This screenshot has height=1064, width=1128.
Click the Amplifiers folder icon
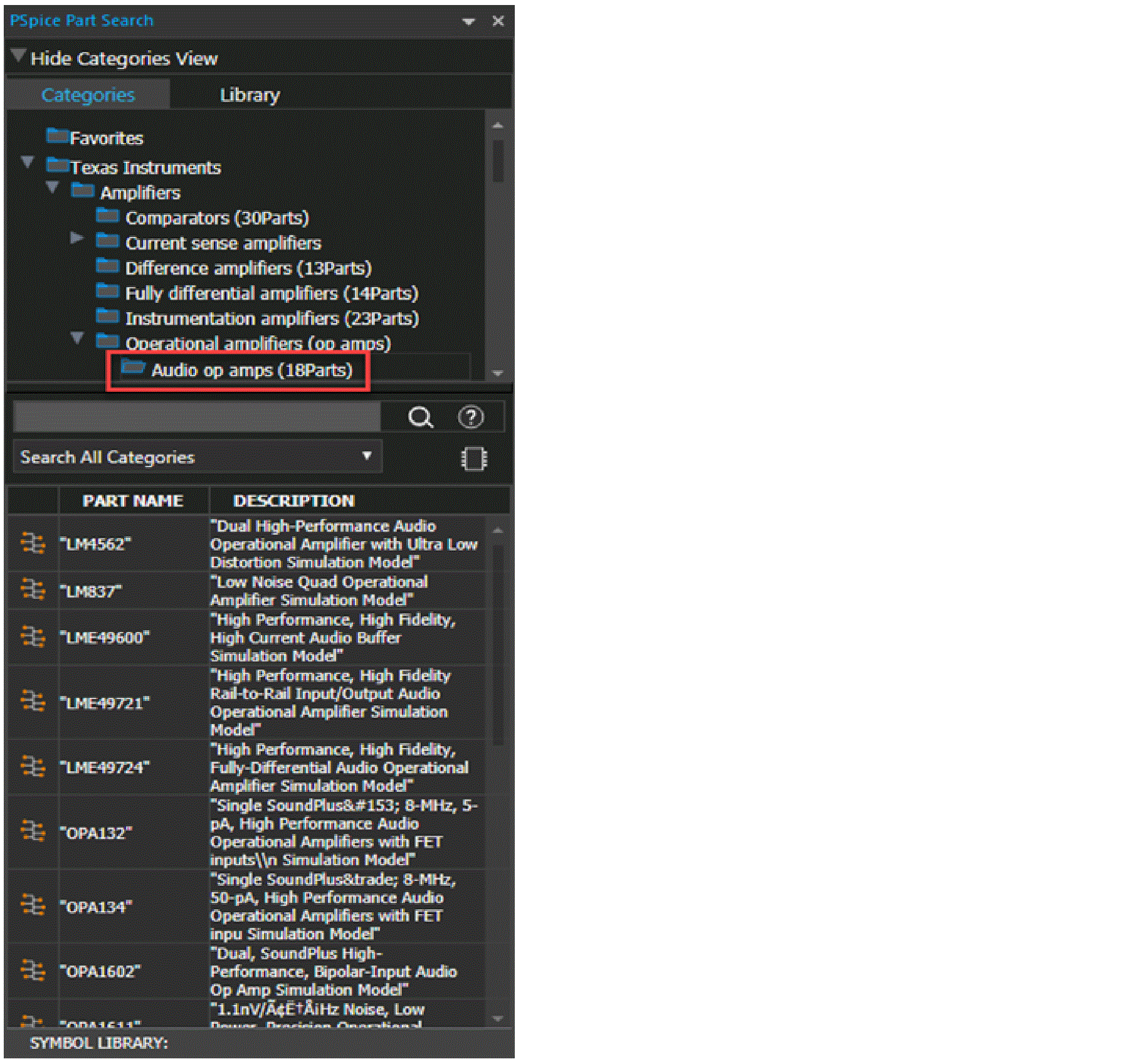[x=83, y=190]
